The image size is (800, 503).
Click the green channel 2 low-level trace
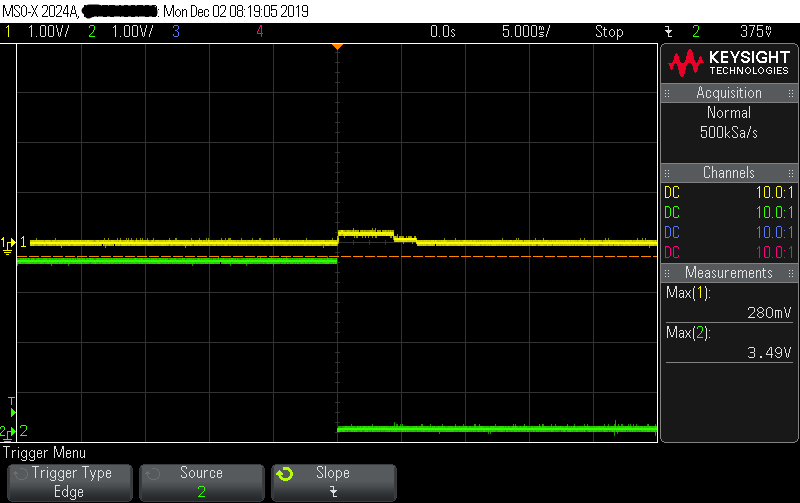[497, 429]
